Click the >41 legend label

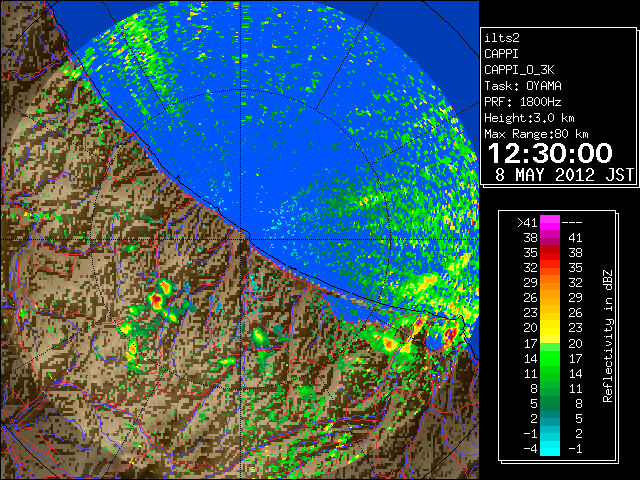point(527,222)
